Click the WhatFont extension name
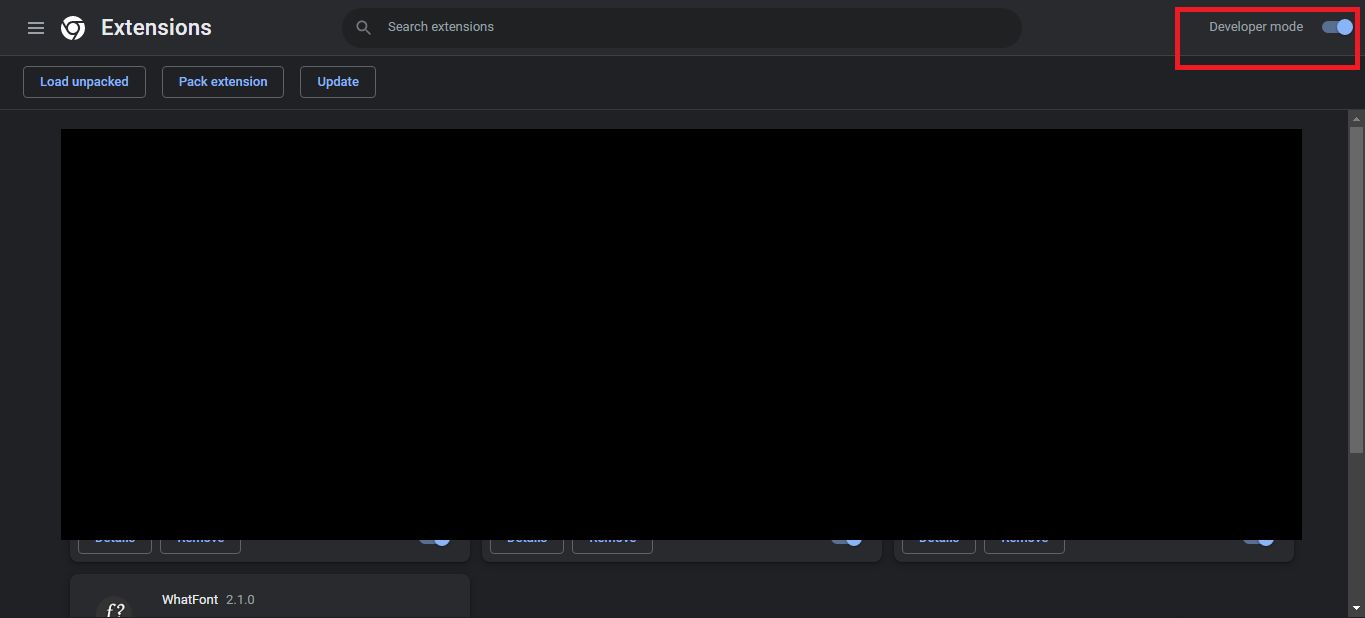 tap(190, 600)
